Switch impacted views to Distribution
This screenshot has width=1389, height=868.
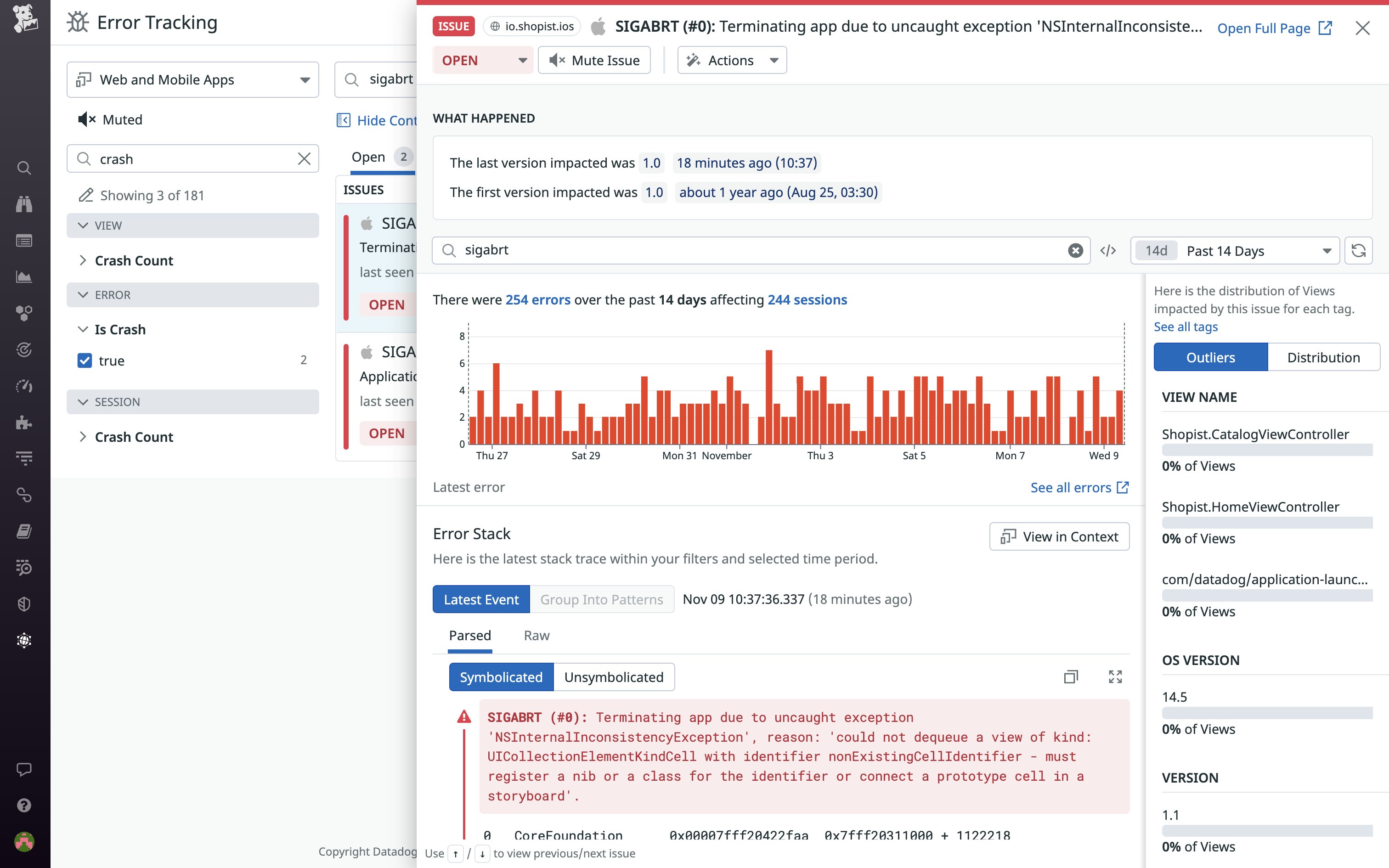1324,356
